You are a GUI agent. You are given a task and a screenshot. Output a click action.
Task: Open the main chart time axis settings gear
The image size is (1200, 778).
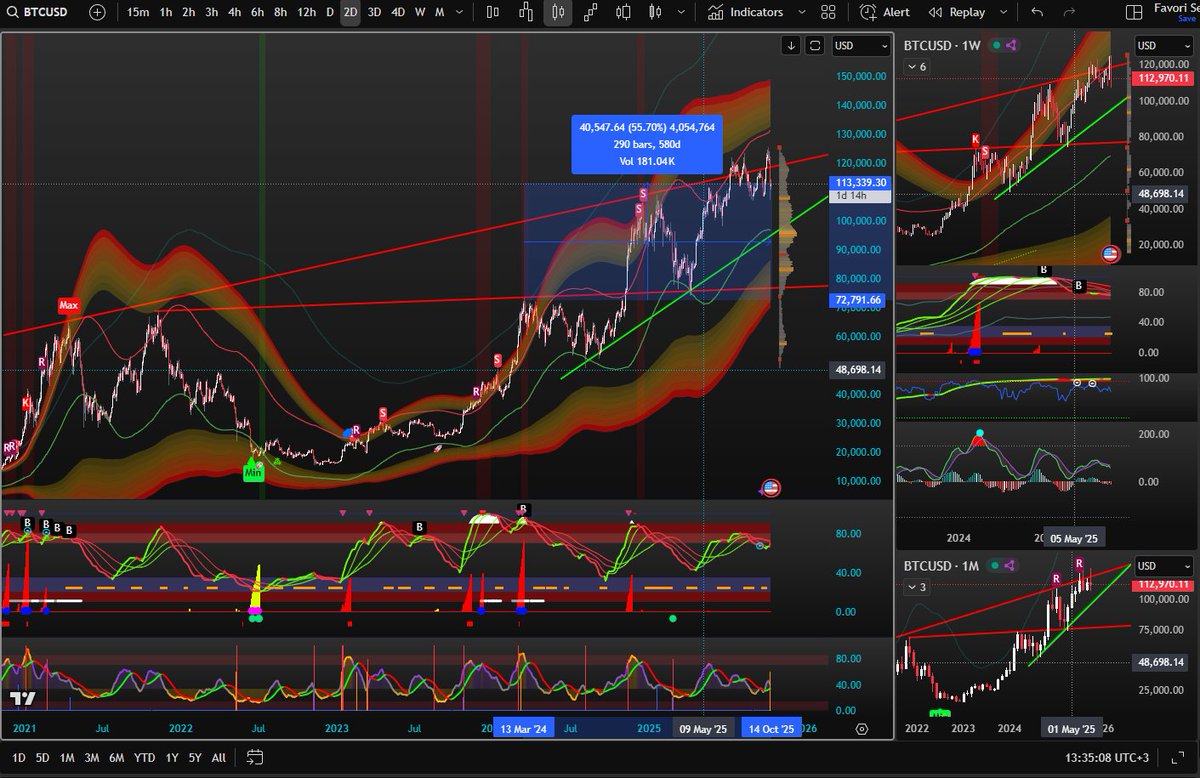(x=862, y=729)
